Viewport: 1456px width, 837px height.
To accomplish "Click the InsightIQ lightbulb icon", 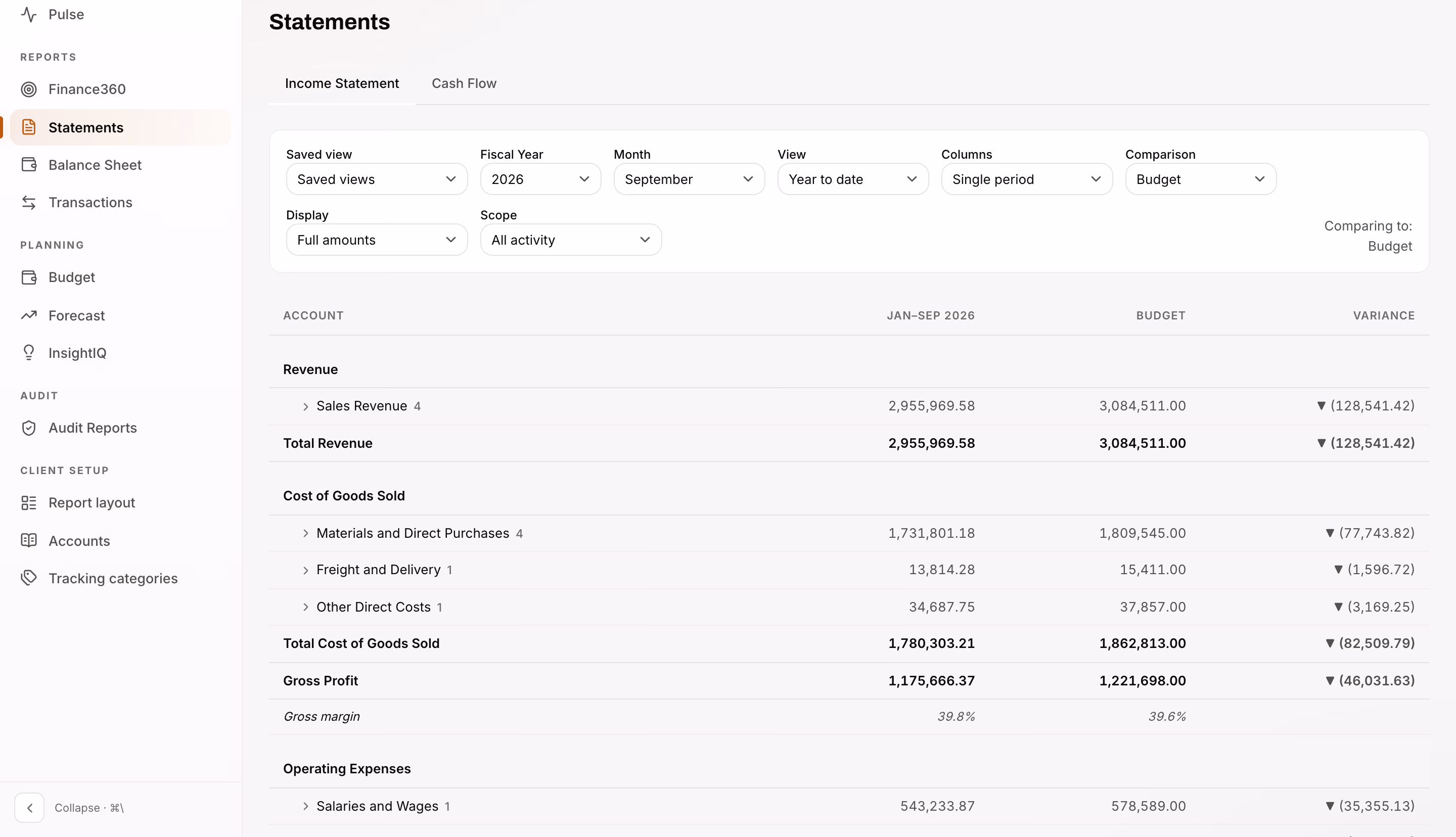I will coord(29,353).
